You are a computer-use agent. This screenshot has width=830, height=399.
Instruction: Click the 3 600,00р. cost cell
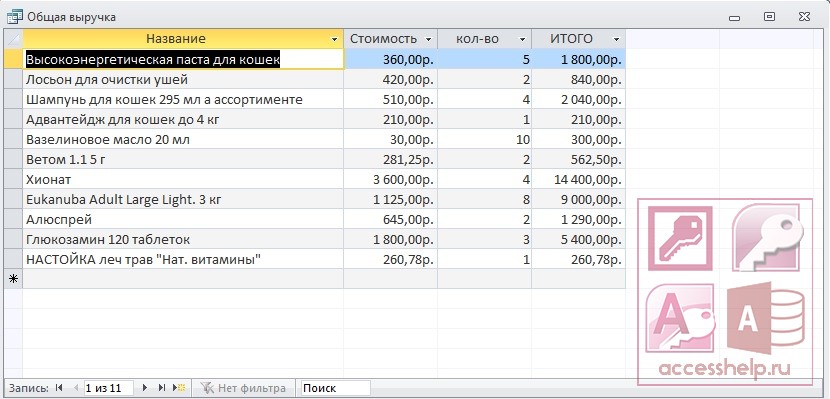coord(391,179)
